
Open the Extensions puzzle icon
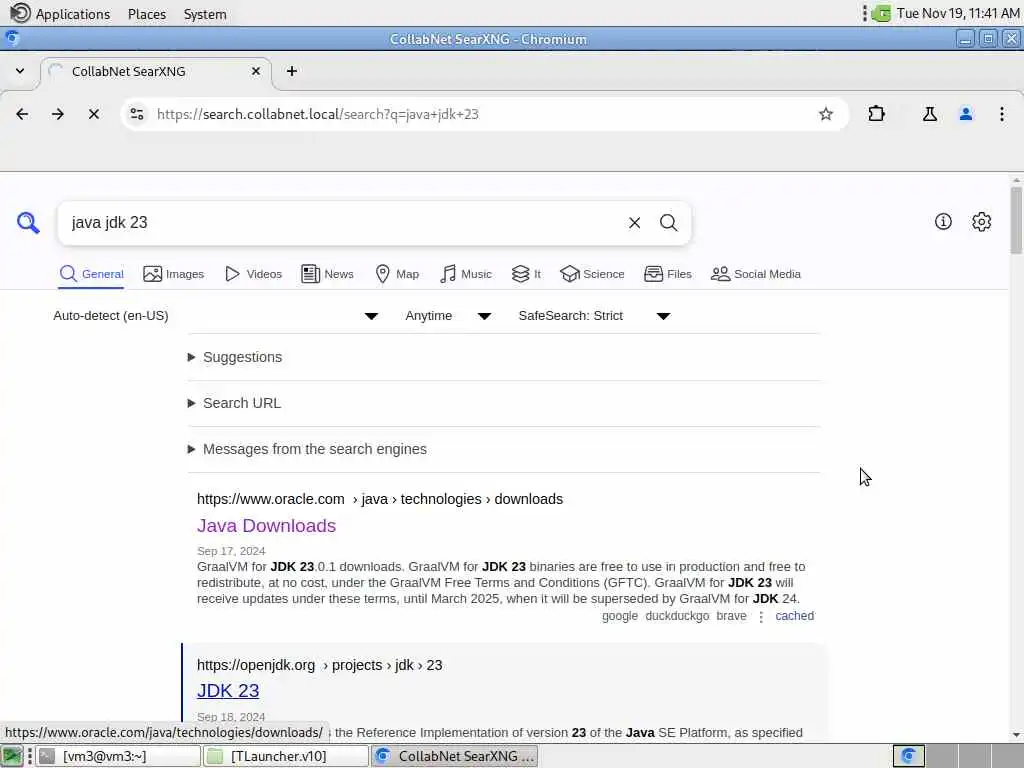click(x=876, y=114)
